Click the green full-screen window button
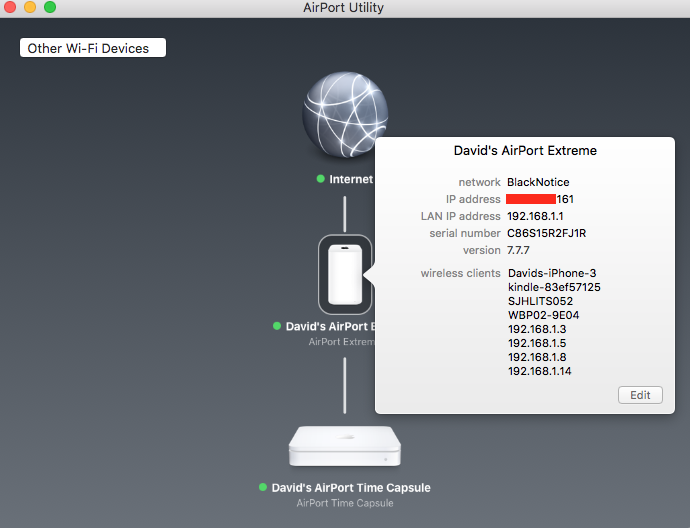Screen dimensions: 690x528 (50, 7)
